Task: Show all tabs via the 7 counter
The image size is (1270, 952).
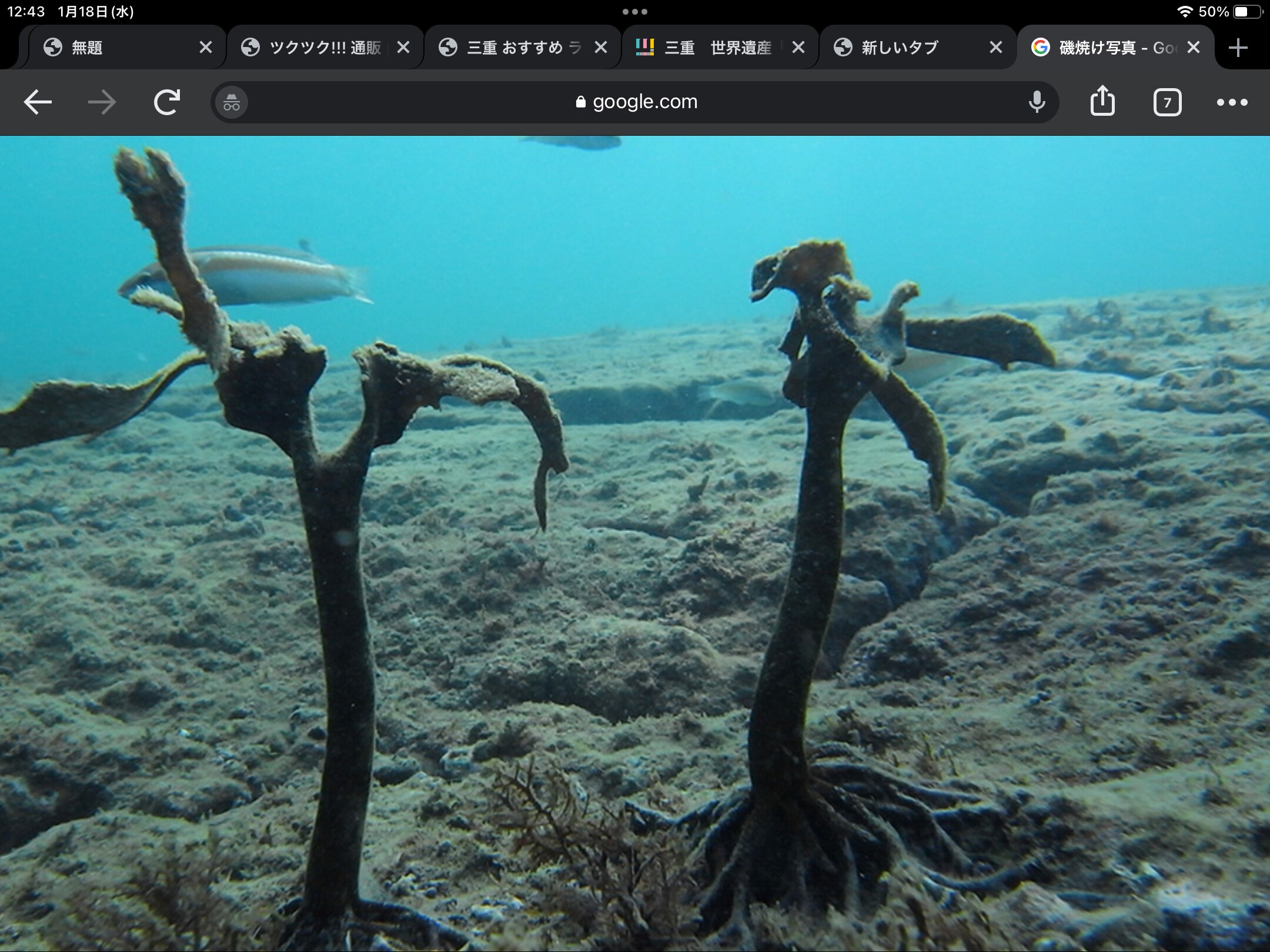Action: [x=1167, y=103]
